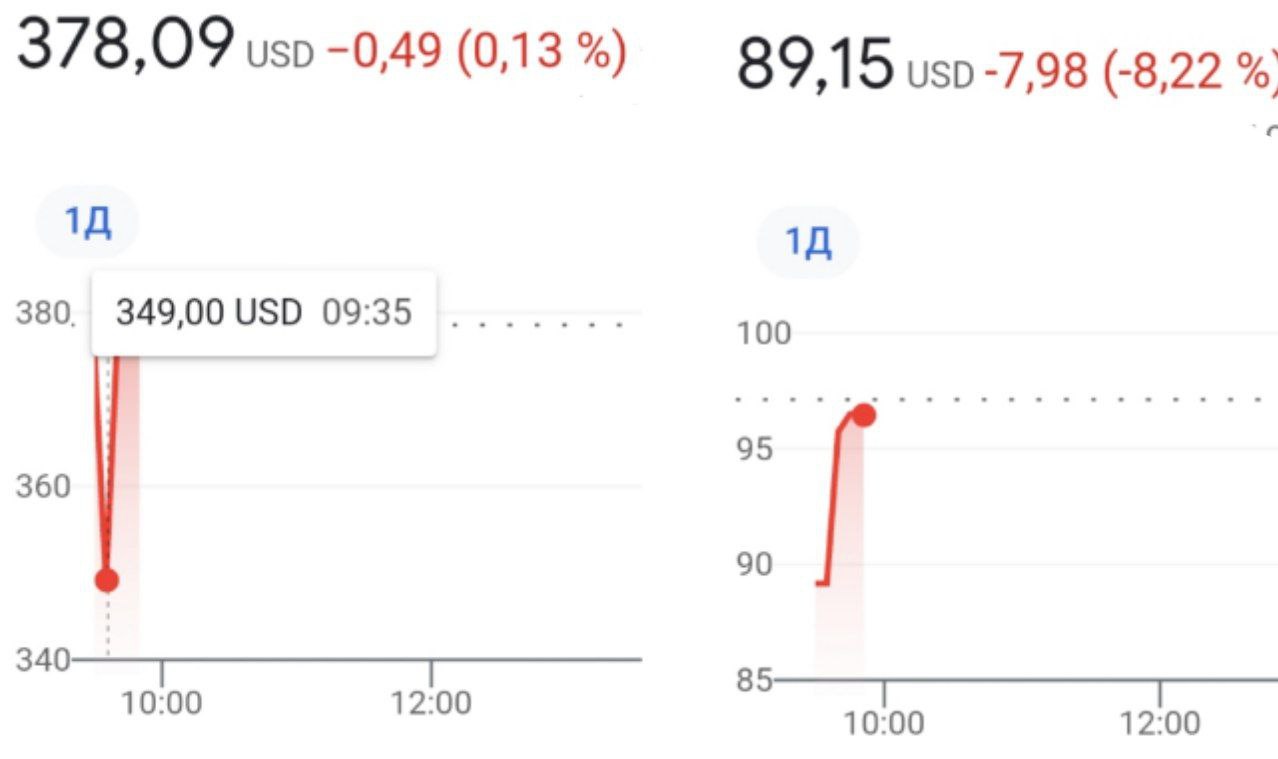Select the 1Д tab on the 89,15 chart

pyautogui.click(x=808, y=244)
